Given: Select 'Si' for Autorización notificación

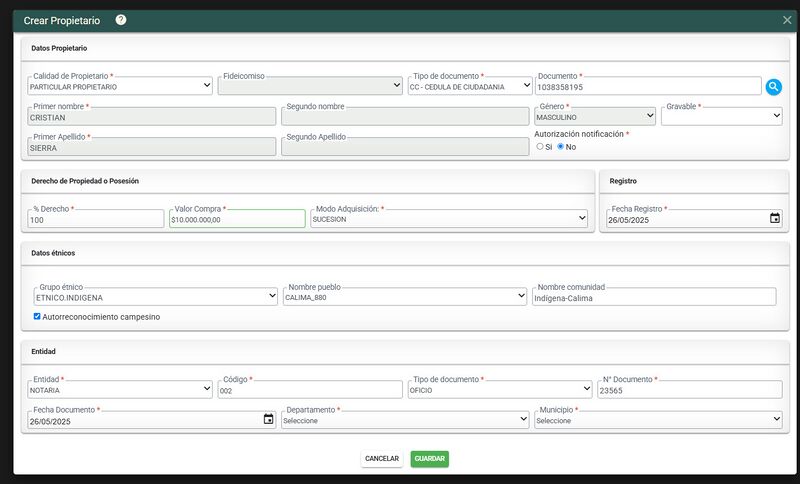Looking at the screenshot, I should 541,146.
